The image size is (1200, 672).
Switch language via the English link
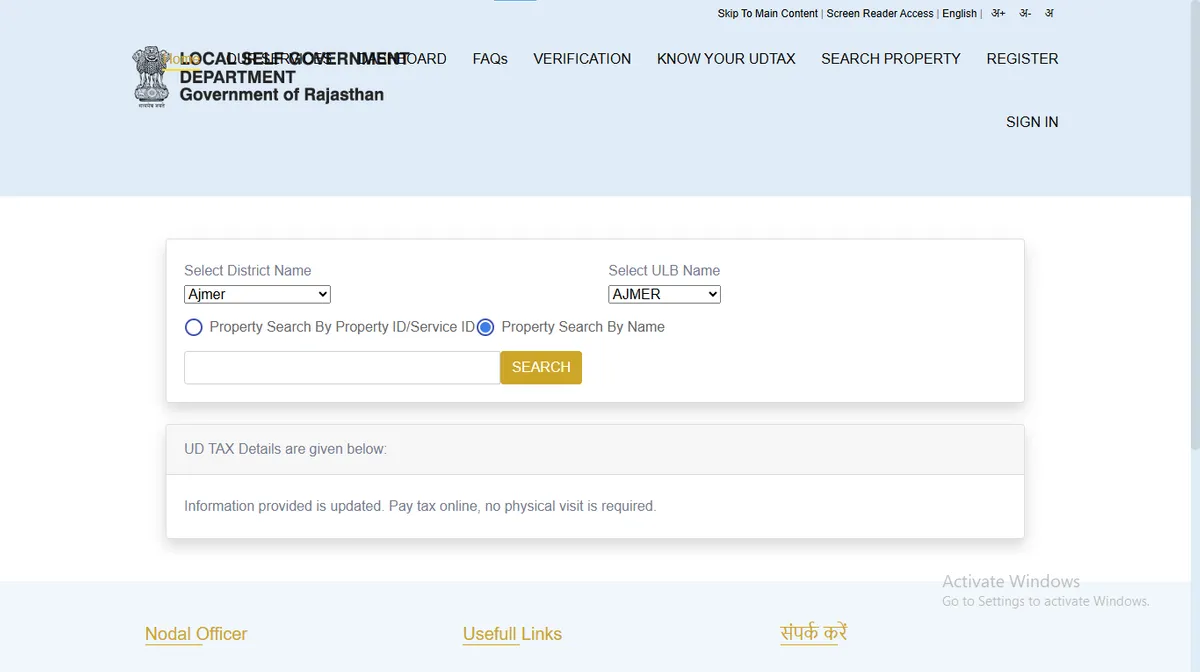click(x=959, y=14)
